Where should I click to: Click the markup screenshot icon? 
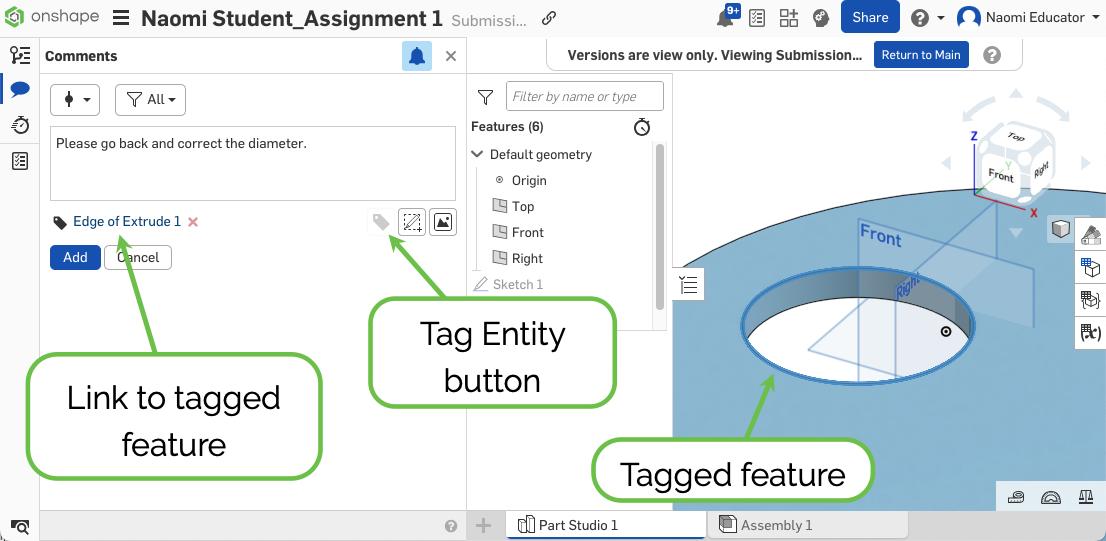tap(412, 222)
